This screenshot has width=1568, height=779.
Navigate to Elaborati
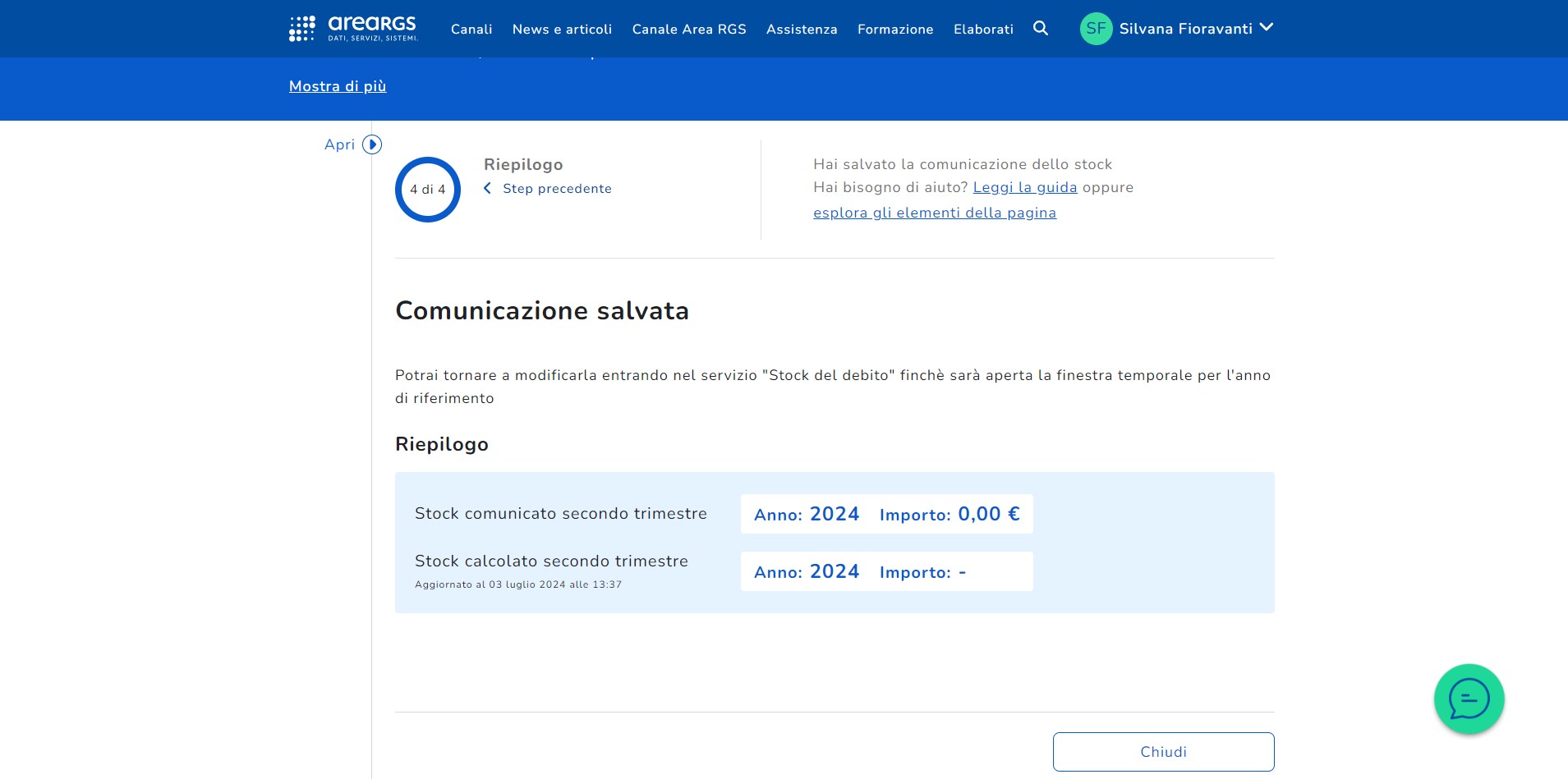(x=983, y=30)
